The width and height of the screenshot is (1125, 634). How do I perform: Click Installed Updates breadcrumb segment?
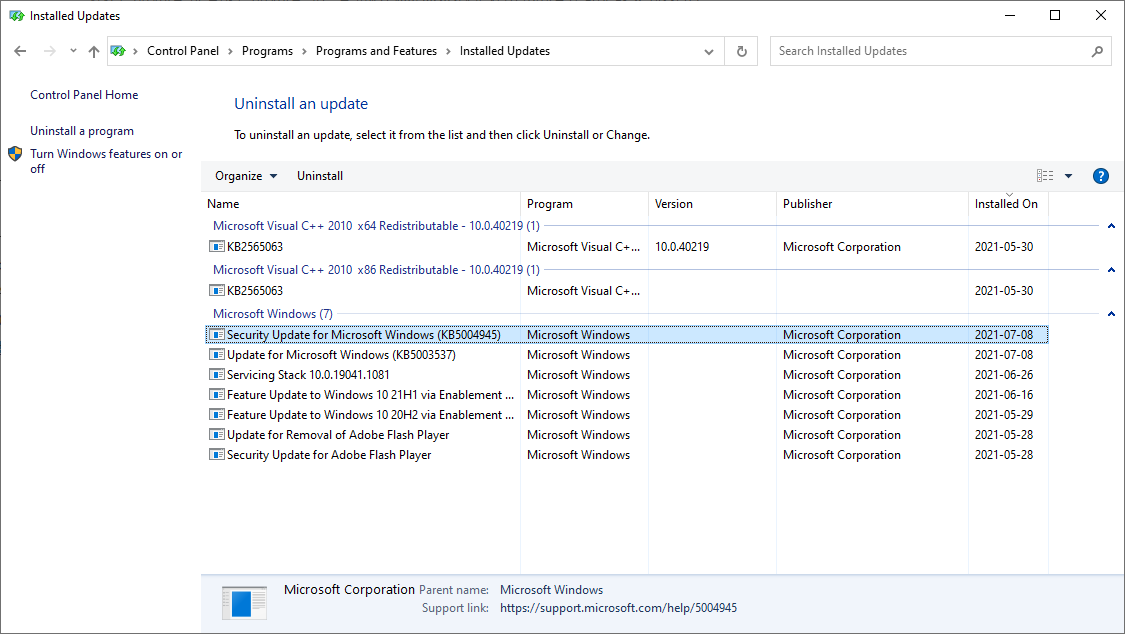[504, 51]
